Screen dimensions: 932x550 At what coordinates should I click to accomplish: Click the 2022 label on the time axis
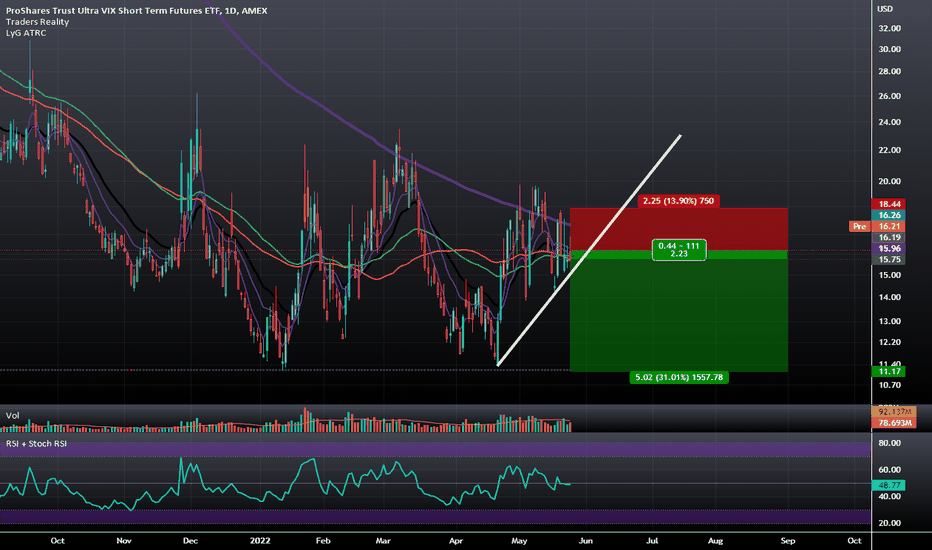click(260, 540)
